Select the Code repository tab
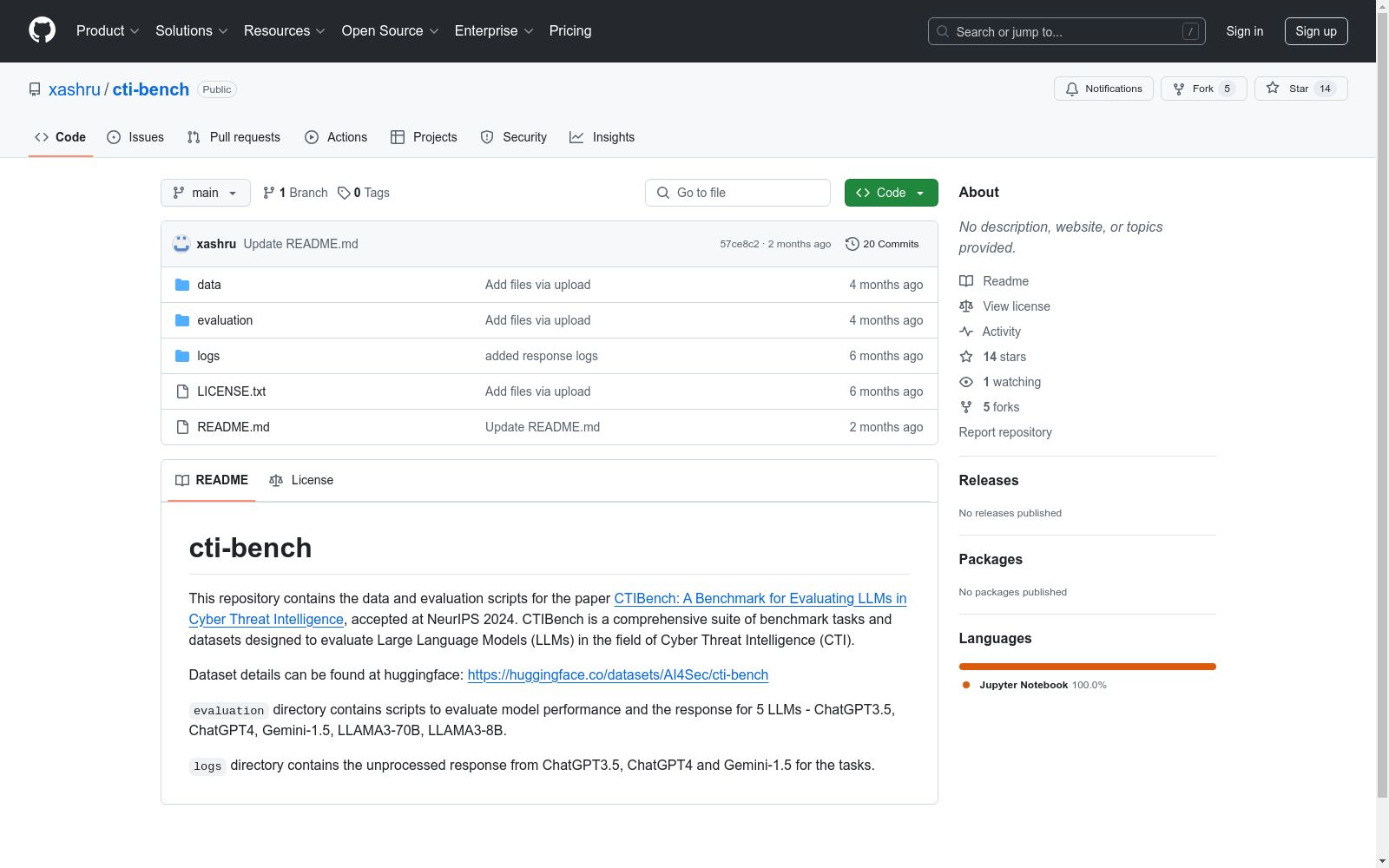The height and width of the screenshot is (868, 1389). click(61, 137)
